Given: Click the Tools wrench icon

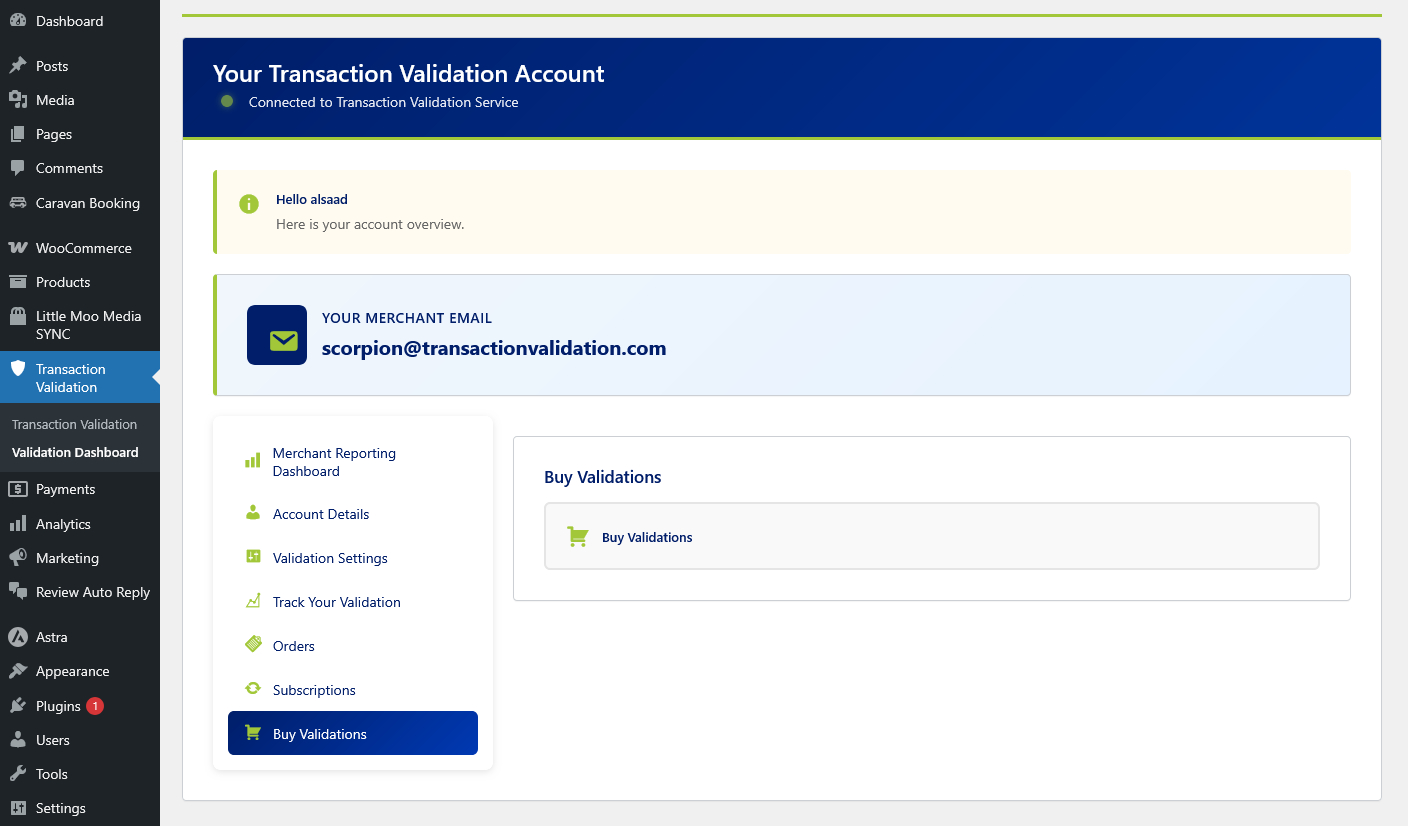Looking at the screenshot, I should tap(18, 774).
